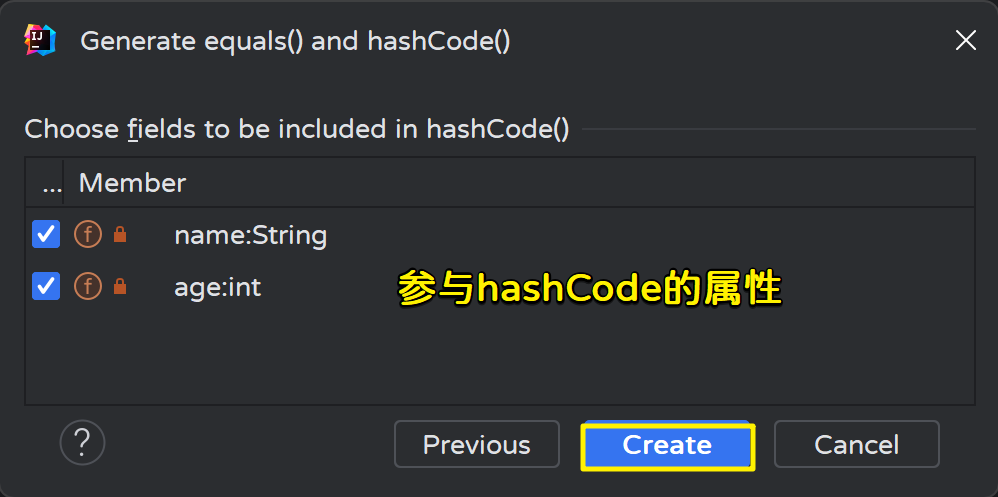
Task: Open help with the question mark button
Action: click(82, 441)
